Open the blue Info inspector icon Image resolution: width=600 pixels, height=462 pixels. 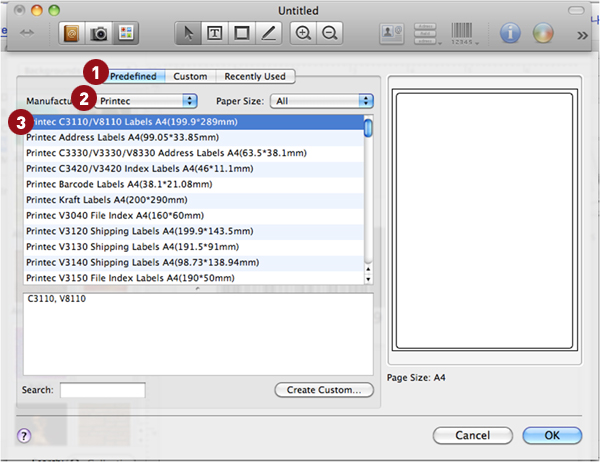pyautogui.click(x=510, y=33)
